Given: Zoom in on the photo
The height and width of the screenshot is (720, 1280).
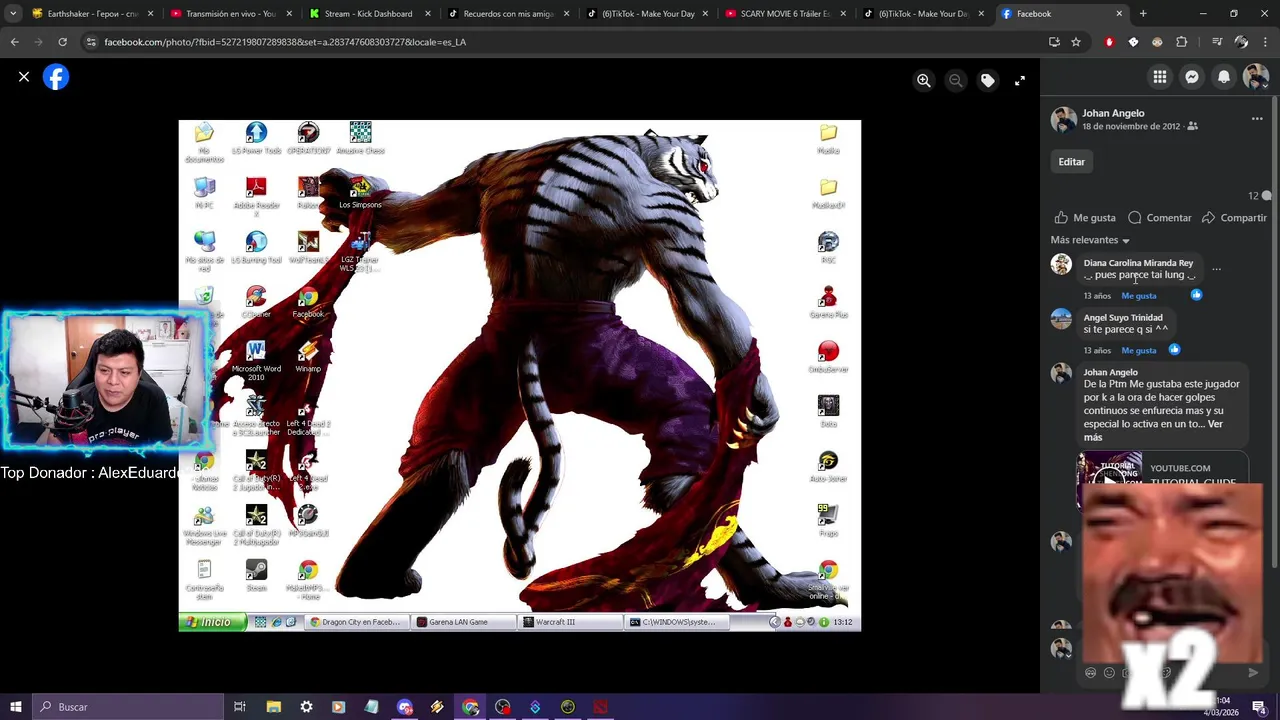Looking at the screenshot, I should 924,80.
